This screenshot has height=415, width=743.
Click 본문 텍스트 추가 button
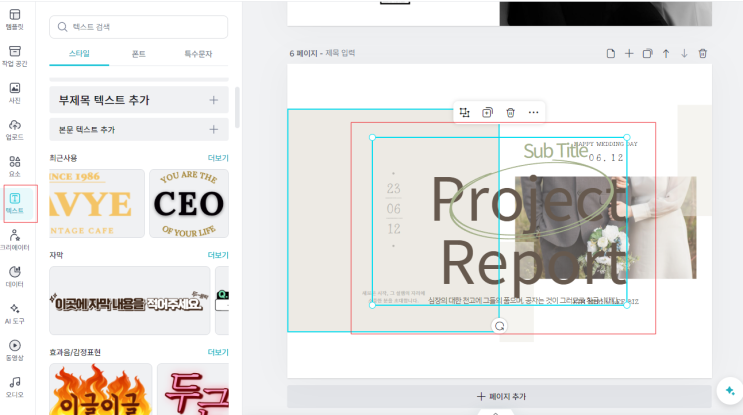tap(139, 129)
